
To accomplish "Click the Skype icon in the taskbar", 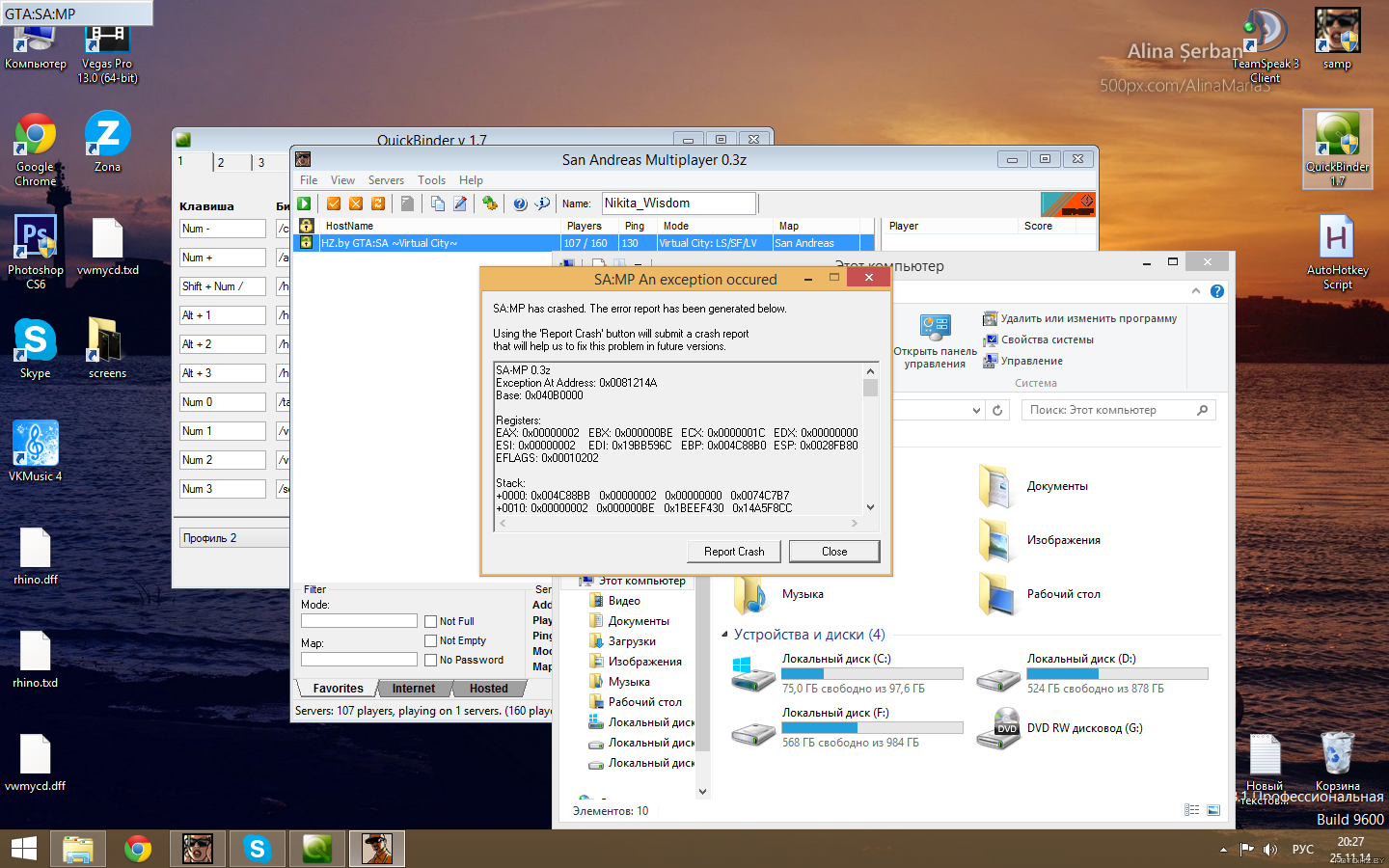I will 257,849.
